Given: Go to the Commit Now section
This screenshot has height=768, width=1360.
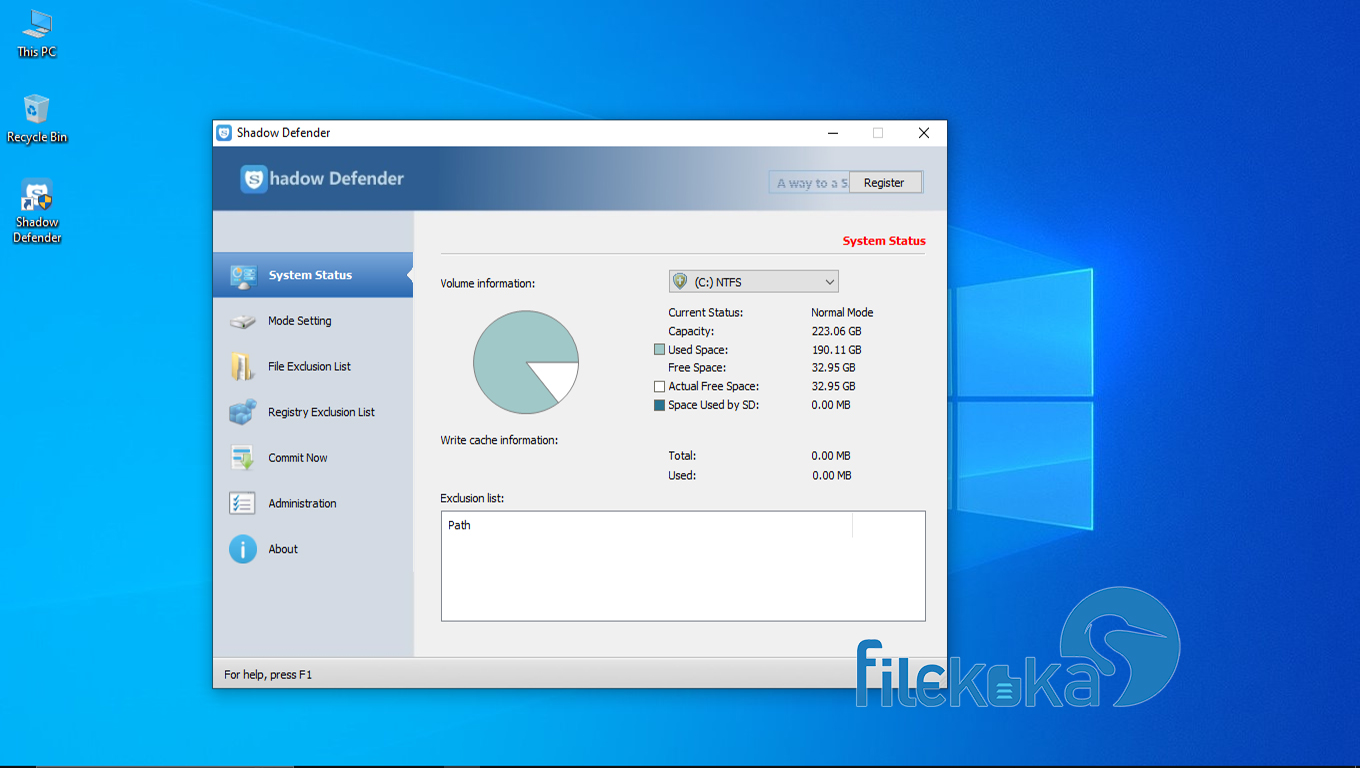Looking at the screenshot, I should (x=313, y=458).
